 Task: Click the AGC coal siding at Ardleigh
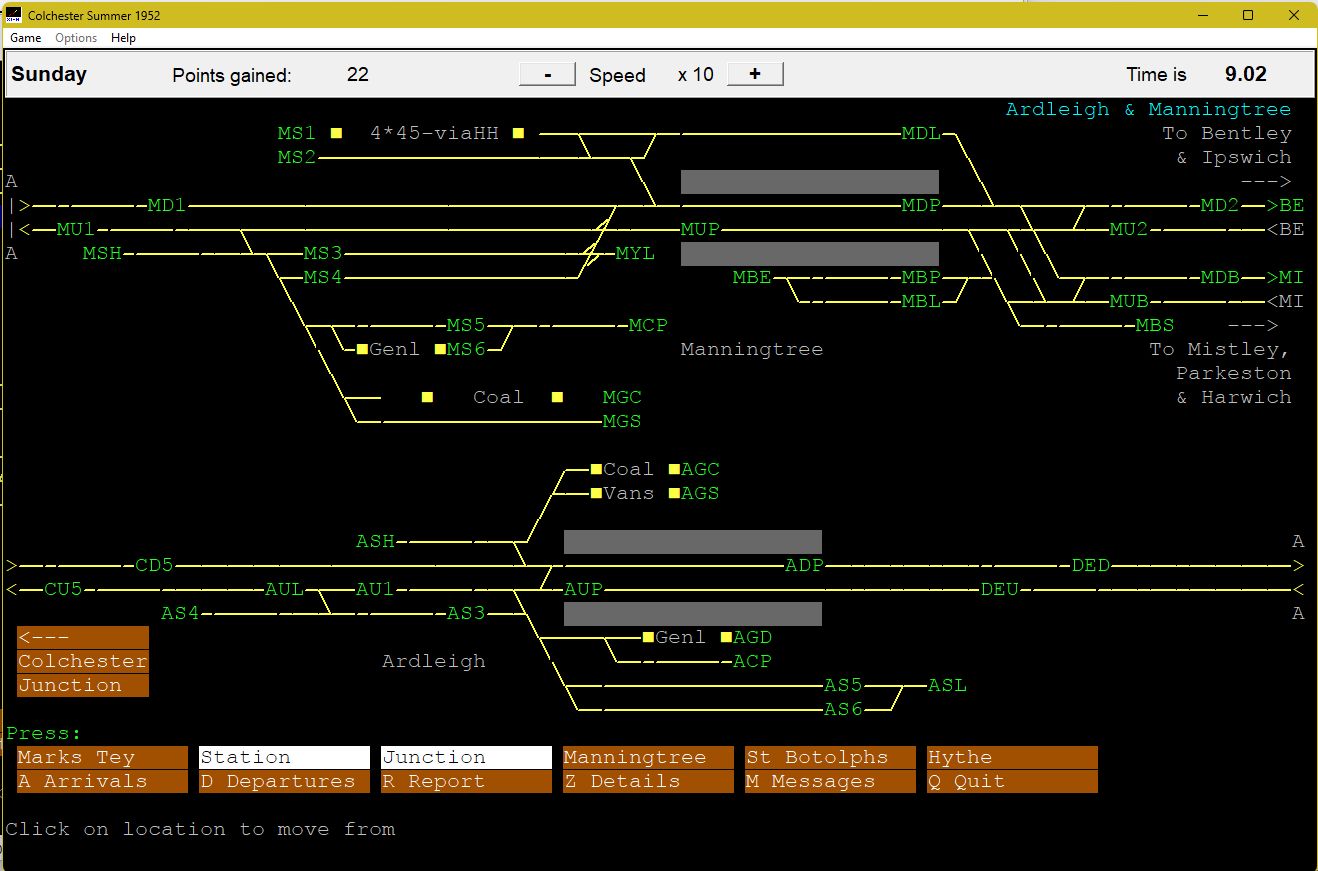coord(700,469)
